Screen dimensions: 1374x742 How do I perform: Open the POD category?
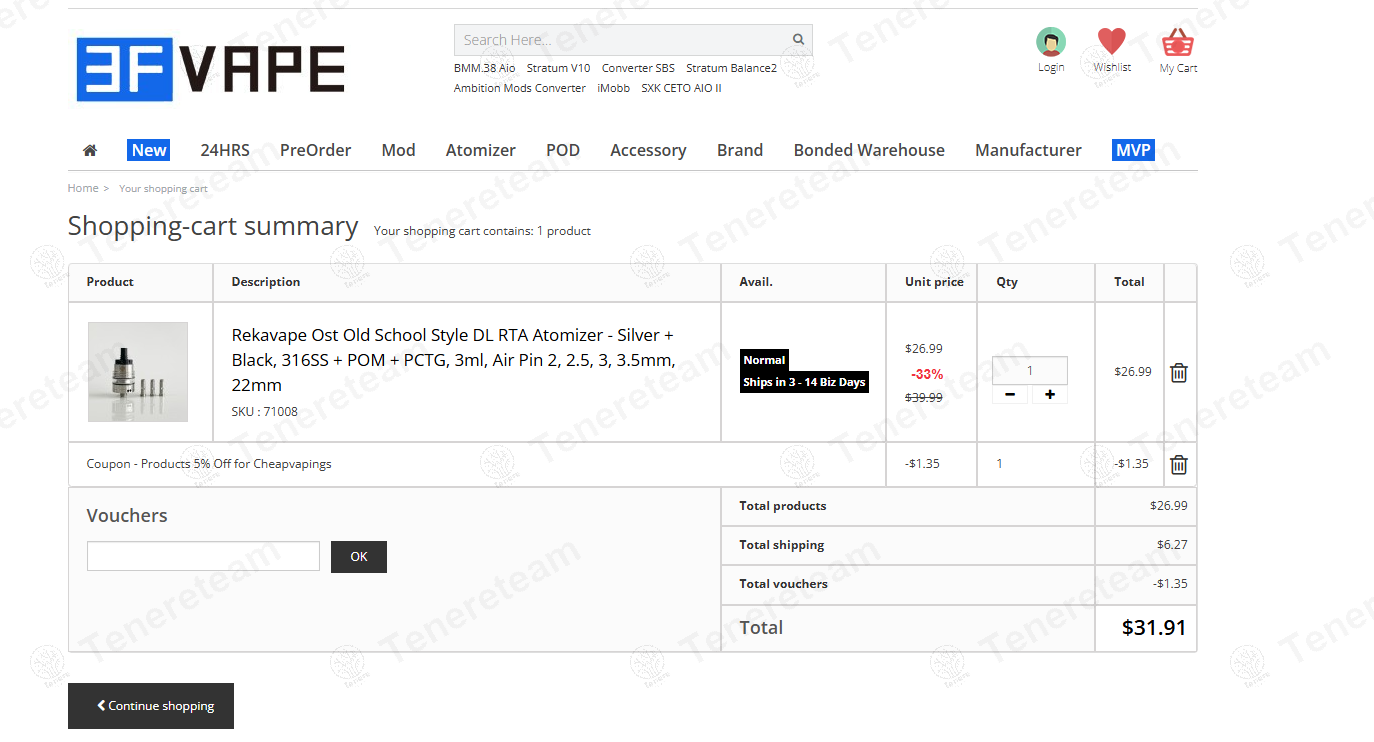(563, 150)
